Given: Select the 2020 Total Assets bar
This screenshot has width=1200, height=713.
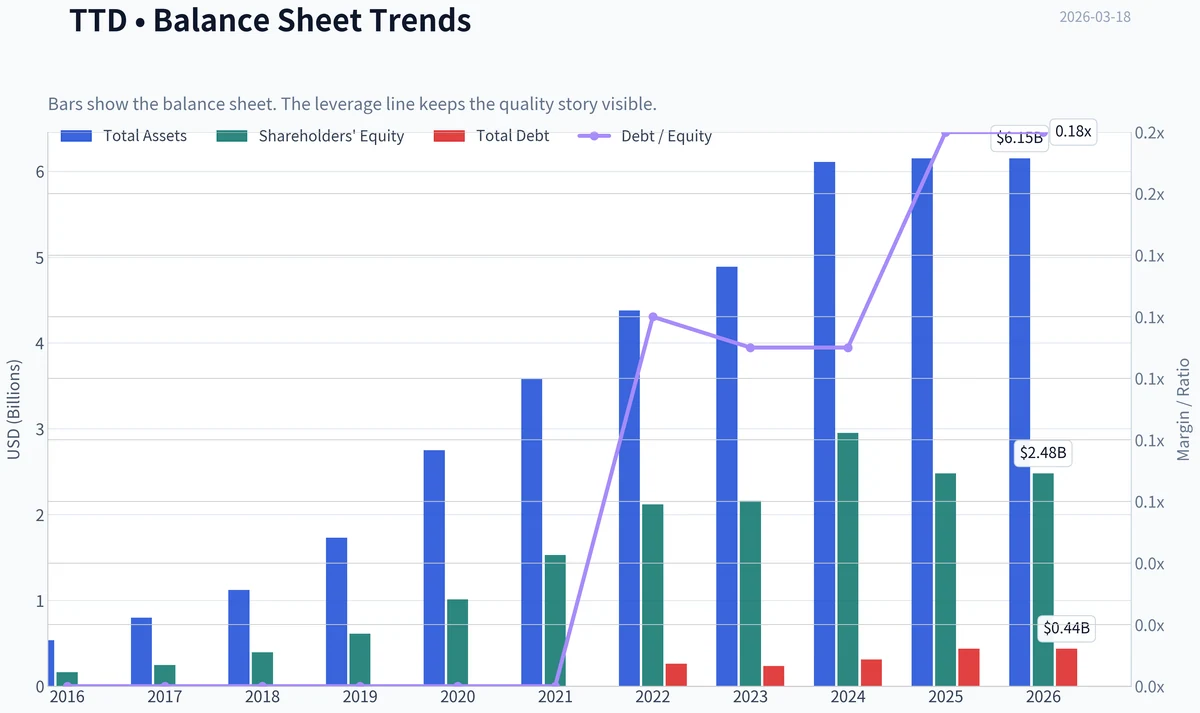Looking at the screenshot, I should 434,568.
